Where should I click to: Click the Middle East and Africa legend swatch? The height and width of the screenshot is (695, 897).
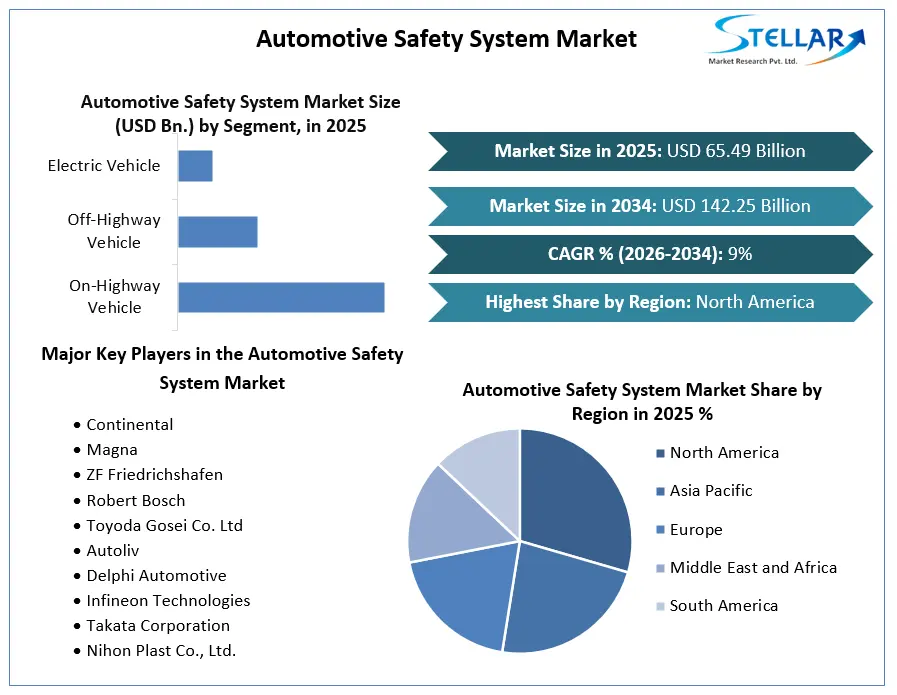[660, 568]
